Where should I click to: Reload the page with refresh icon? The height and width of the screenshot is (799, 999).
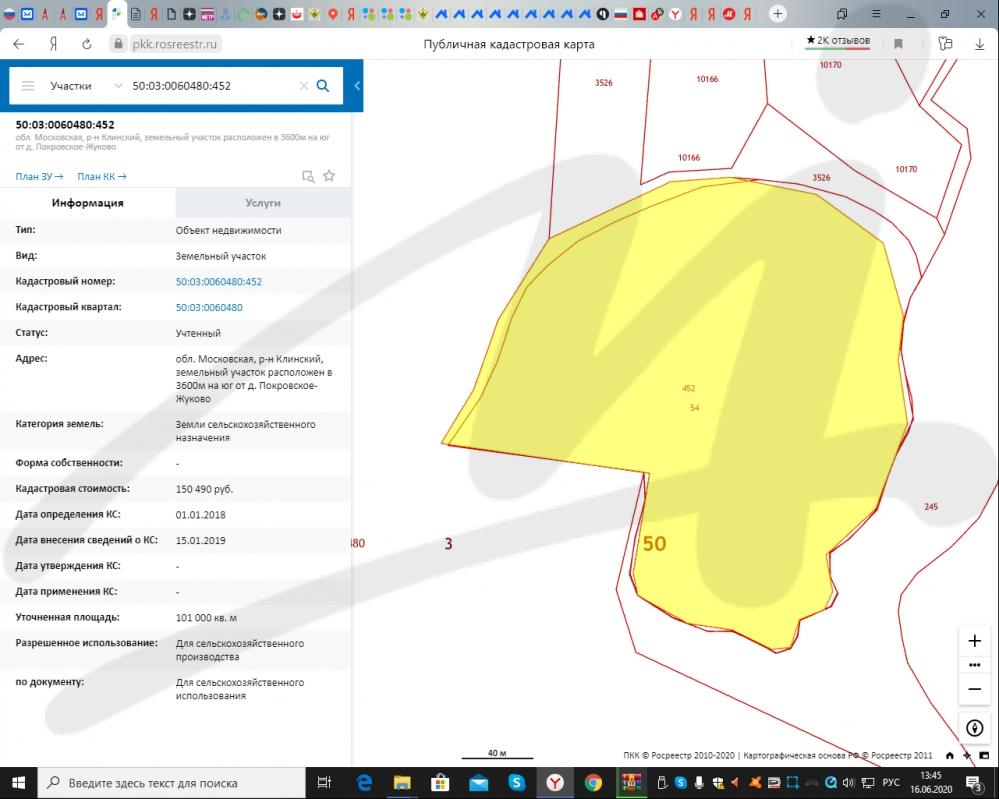pyautogui.click(x=87, y=44)
